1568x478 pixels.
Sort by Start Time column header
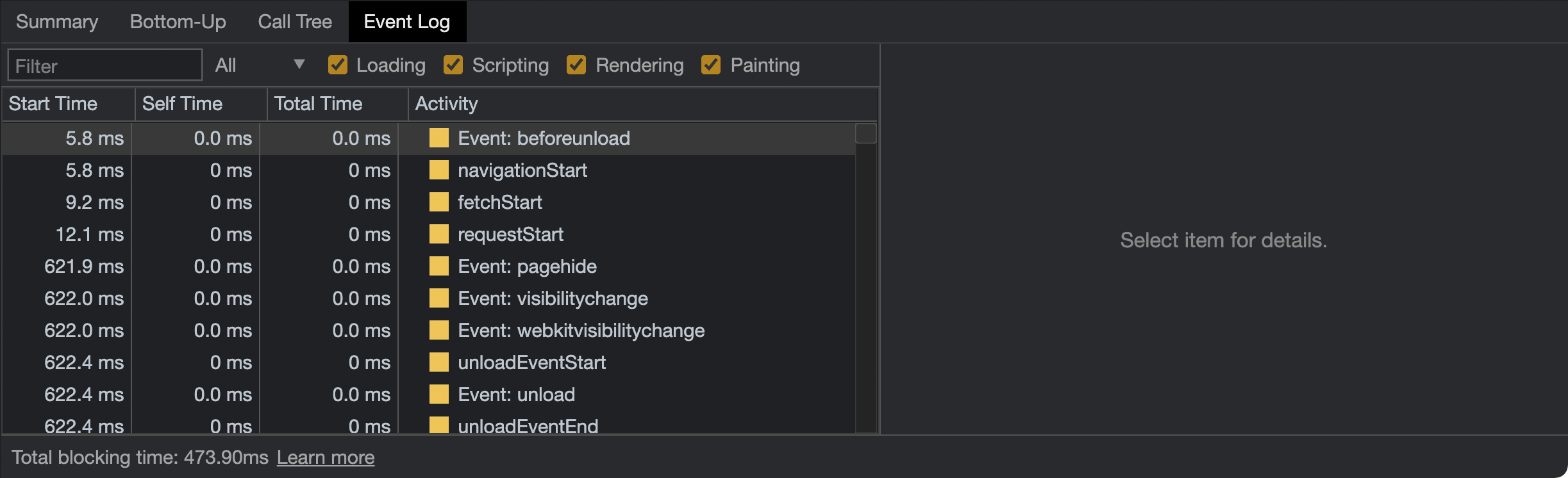click(53, 104)
